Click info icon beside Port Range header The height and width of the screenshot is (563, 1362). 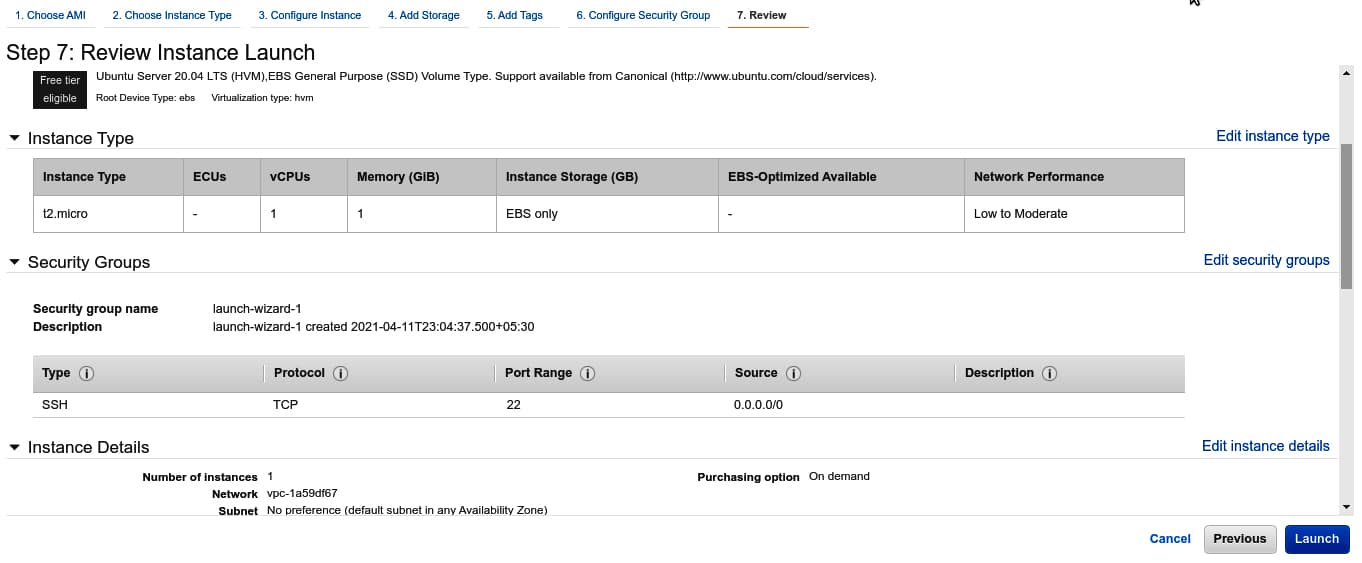[x=588, y=373]
